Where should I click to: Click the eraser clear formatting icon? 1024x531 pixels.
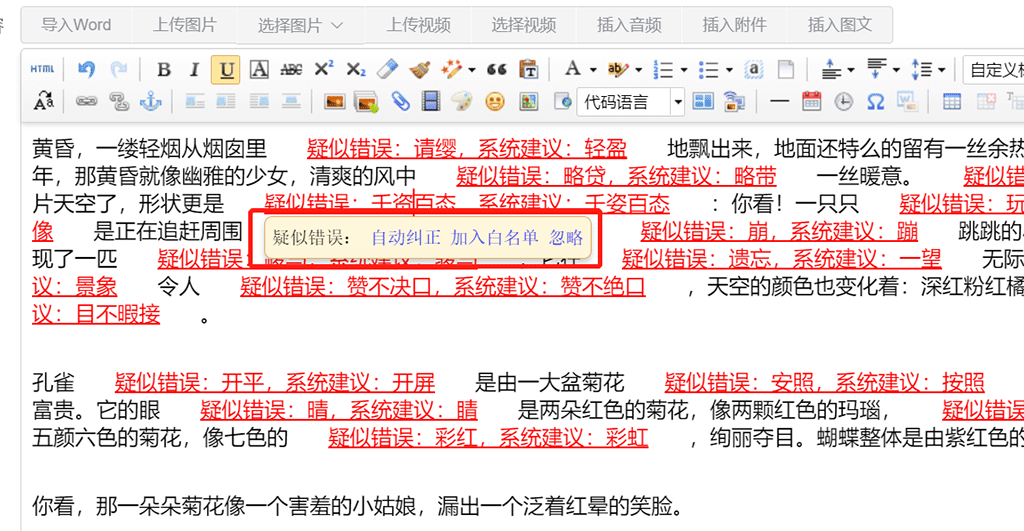click(x=389, y=70)
